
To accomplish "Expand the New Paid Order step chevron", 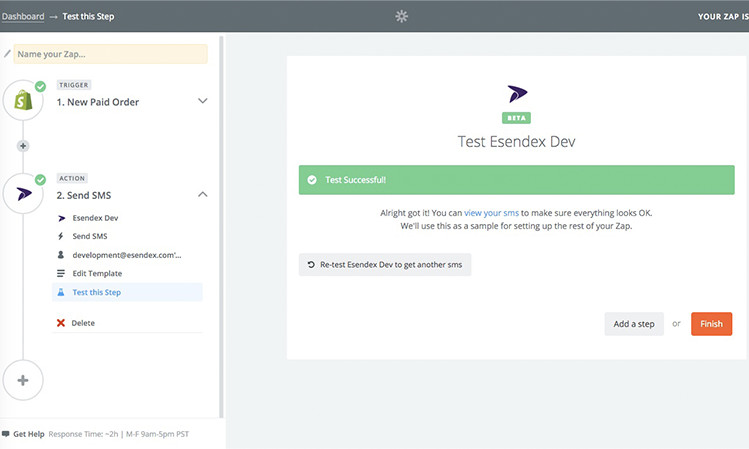I will click(x=203, y=101).
